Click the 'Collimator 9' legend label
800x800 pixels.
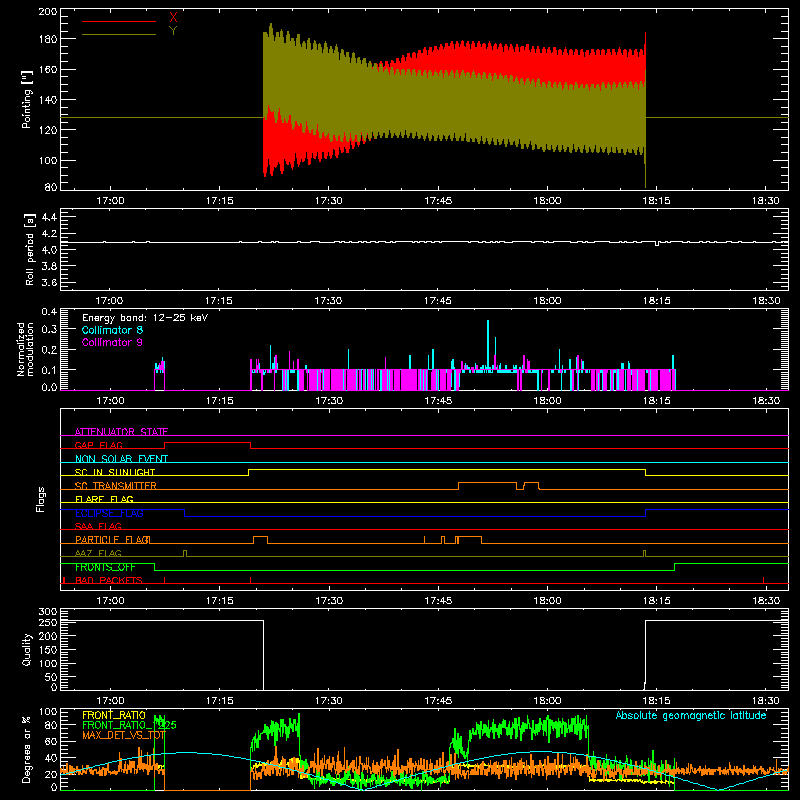point(112,342)
